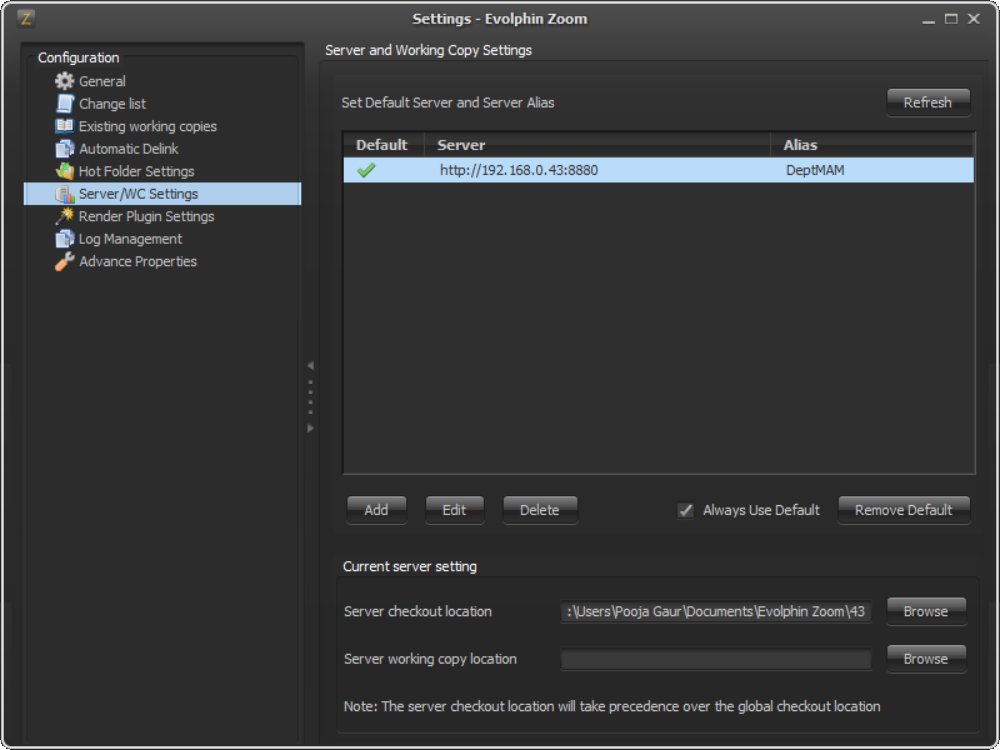
Task: Click the Server working copy location field
Action: (716, 659)
